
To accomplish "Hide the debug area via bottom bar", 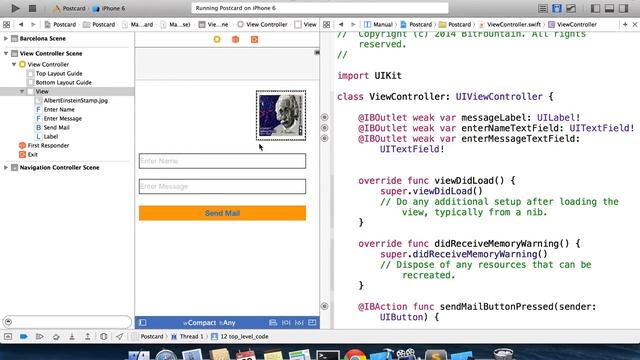I will pyautogui.click(x=8, y=336).
